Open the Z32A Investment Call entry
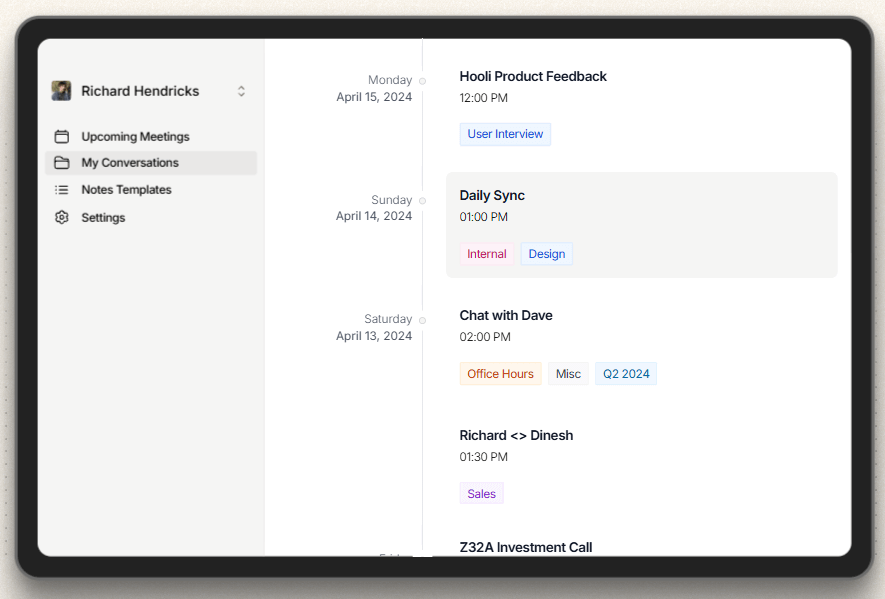This screenshot has height=599, width=885. tap(525, 547)
